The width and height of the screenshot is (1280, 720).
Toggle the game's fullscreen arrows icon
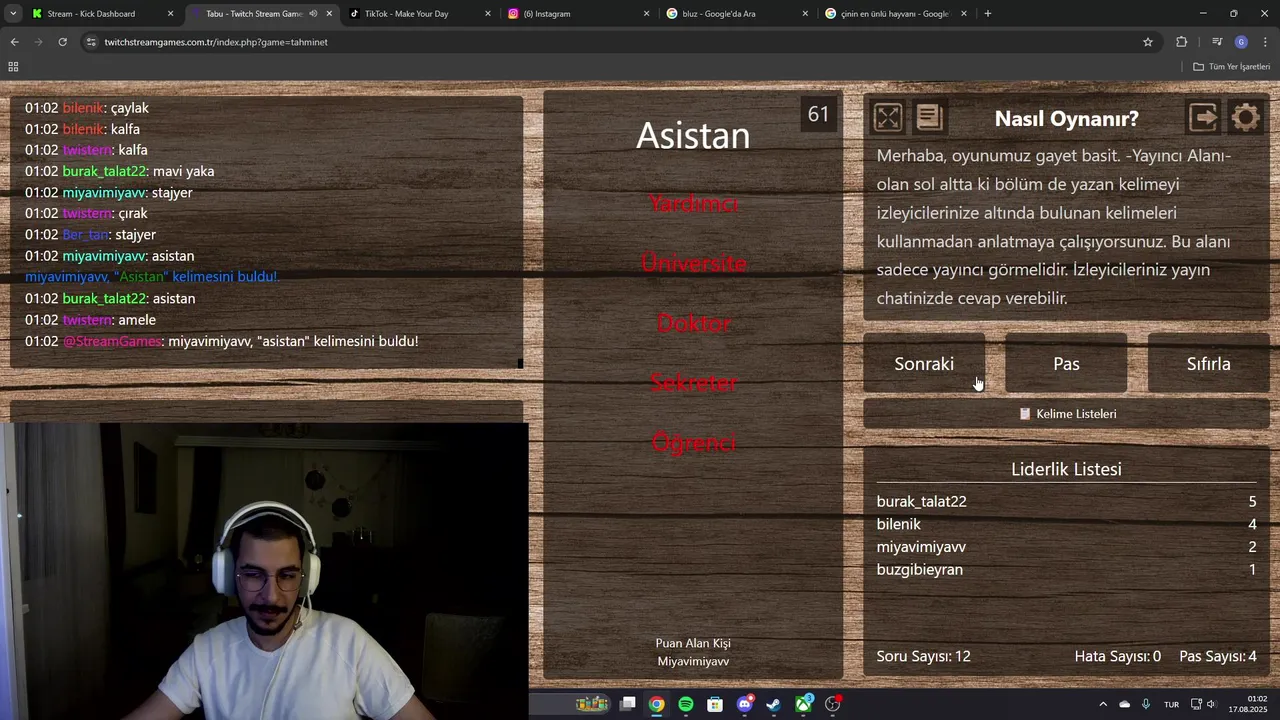(x=887, y=118)
